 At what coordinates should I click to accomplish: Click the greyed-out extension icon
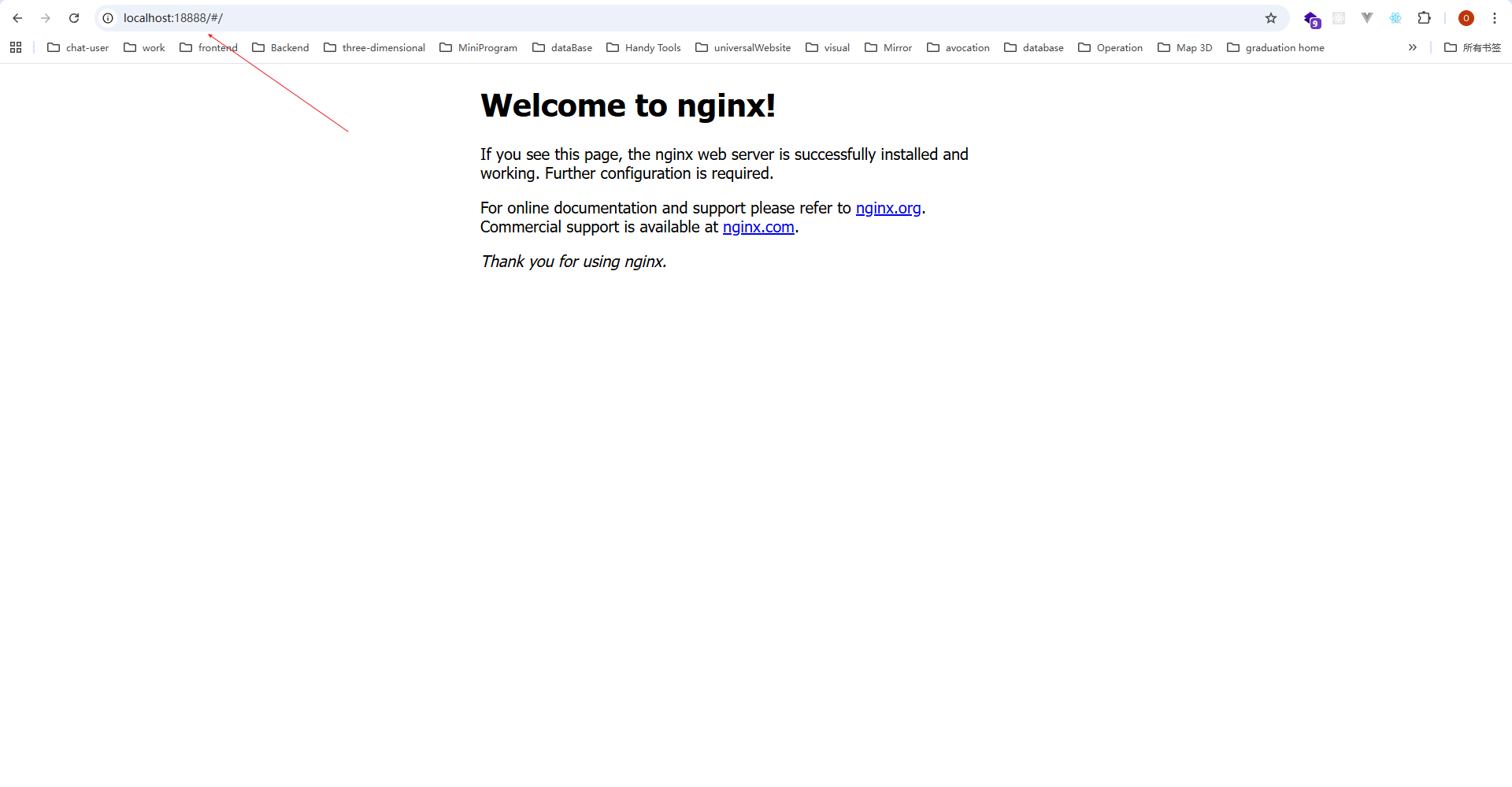point(1339,18)
